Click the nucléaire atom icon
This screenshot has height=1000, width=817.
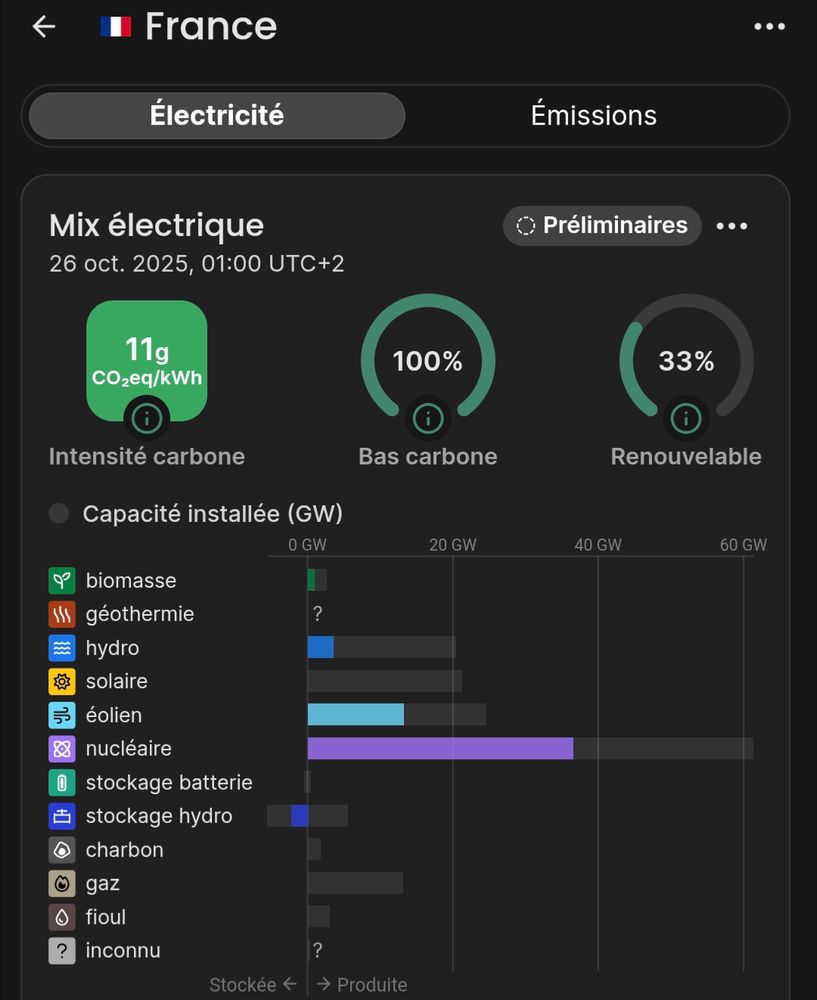click(x=61, y=748)
